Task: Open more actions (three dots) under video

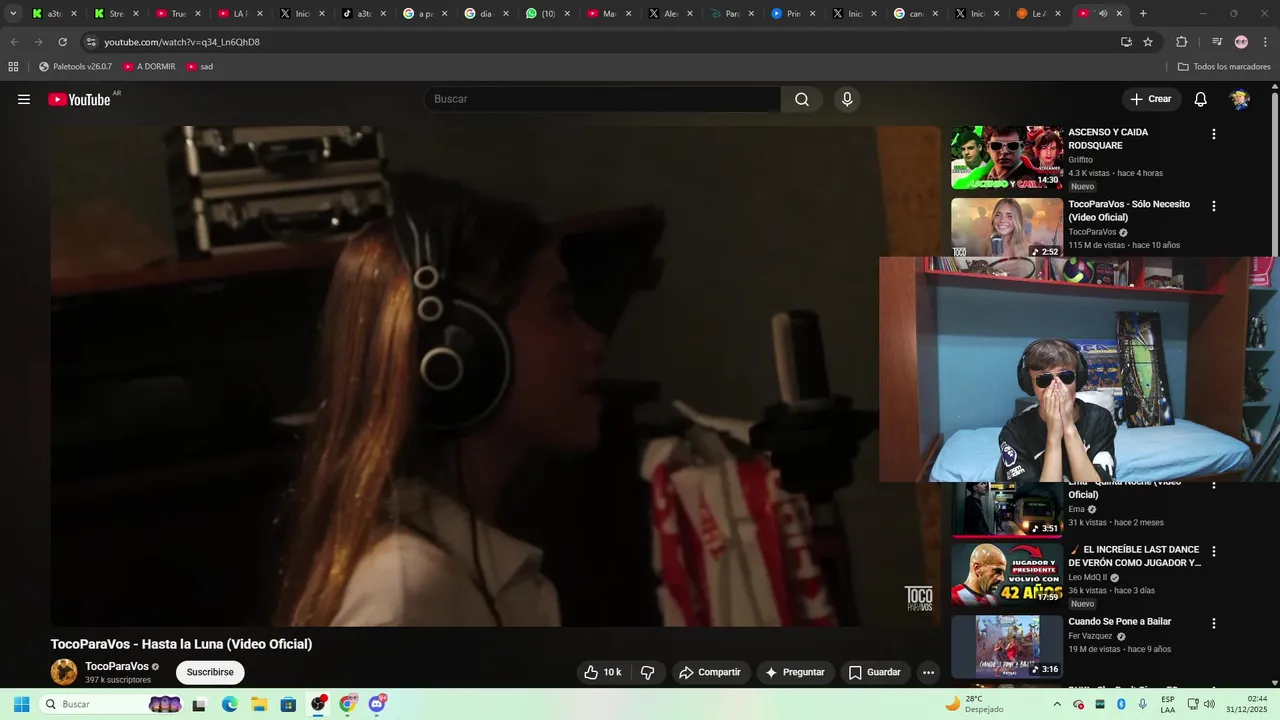Action: click(928, 672)
